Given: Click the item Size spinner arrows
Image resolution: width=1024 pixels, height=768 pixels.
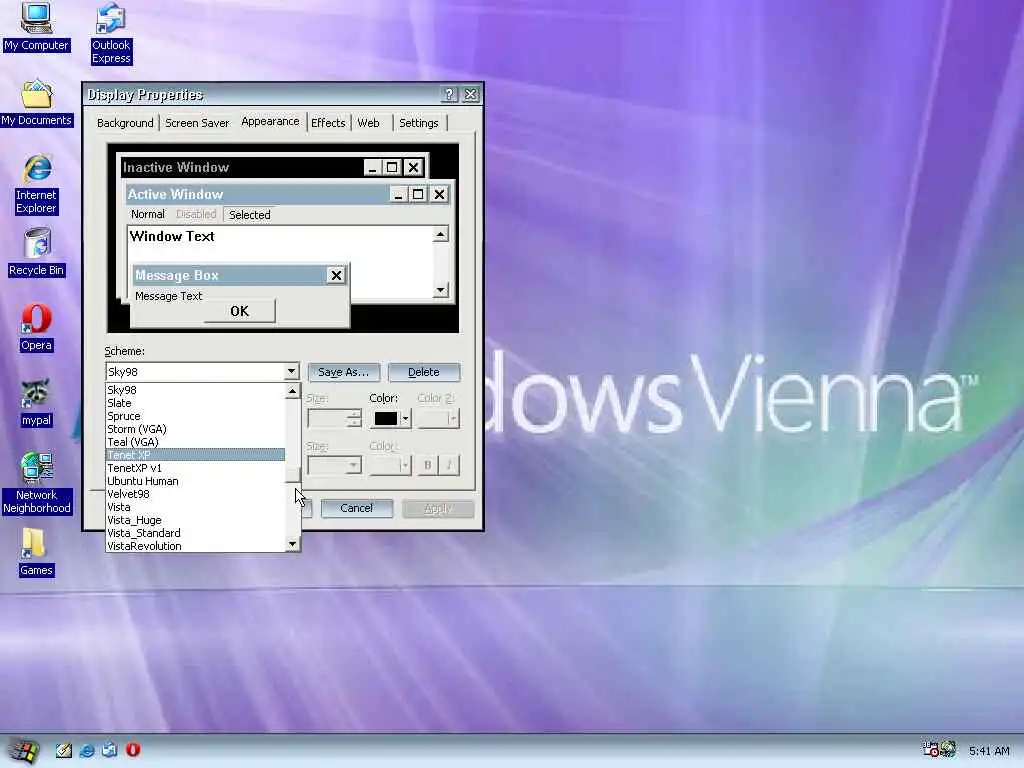Looking at the screenshot, I should (354, 419).
